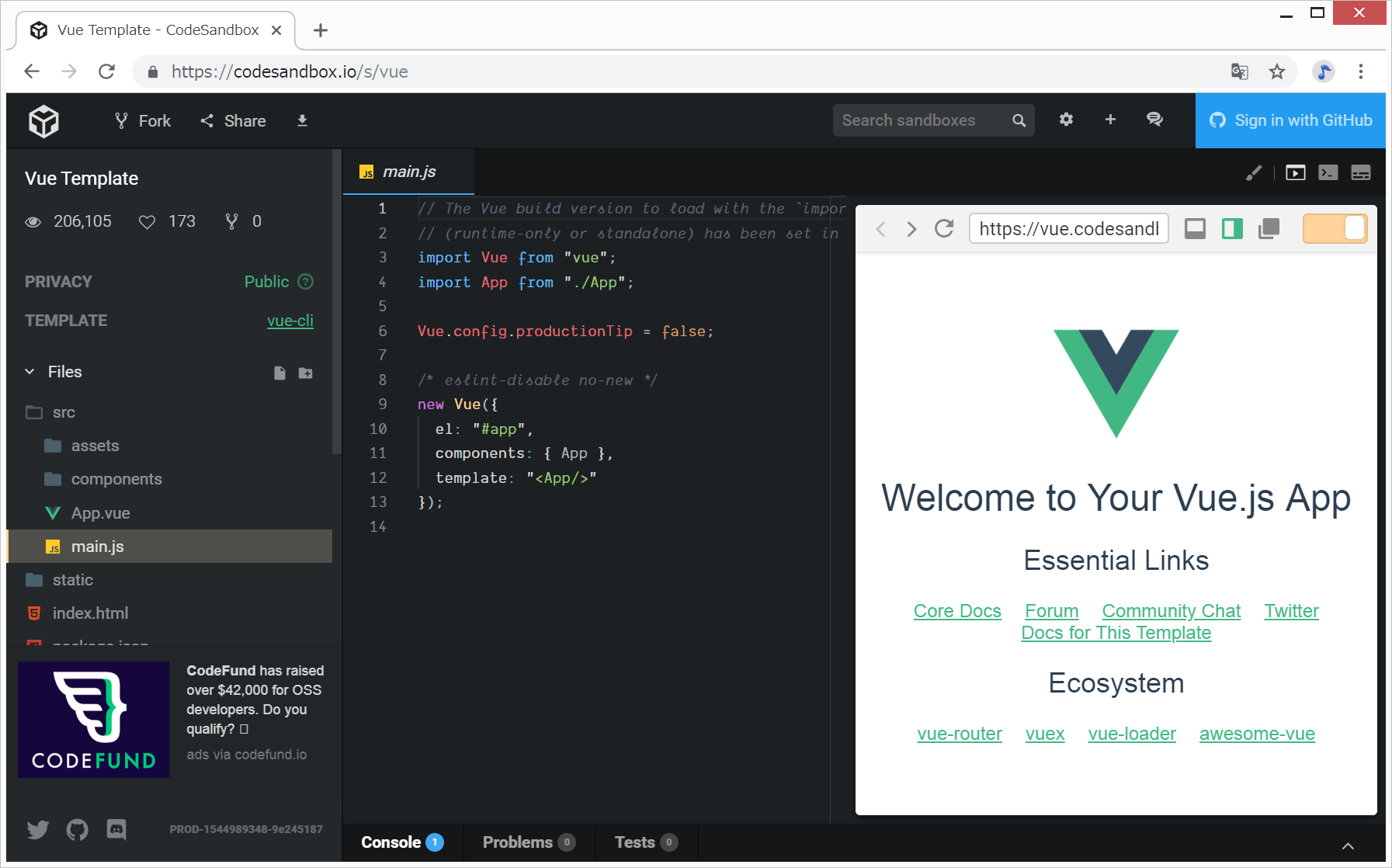Click the new folder icon in Files

[x=306, y=373]
